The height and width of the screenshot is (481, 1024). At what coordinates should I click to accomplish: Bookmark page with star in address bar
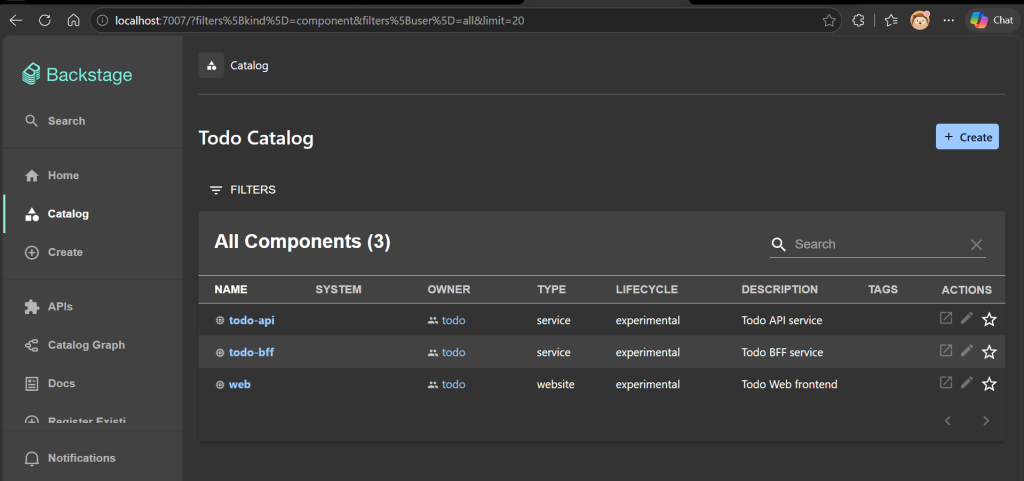[829, 21]
